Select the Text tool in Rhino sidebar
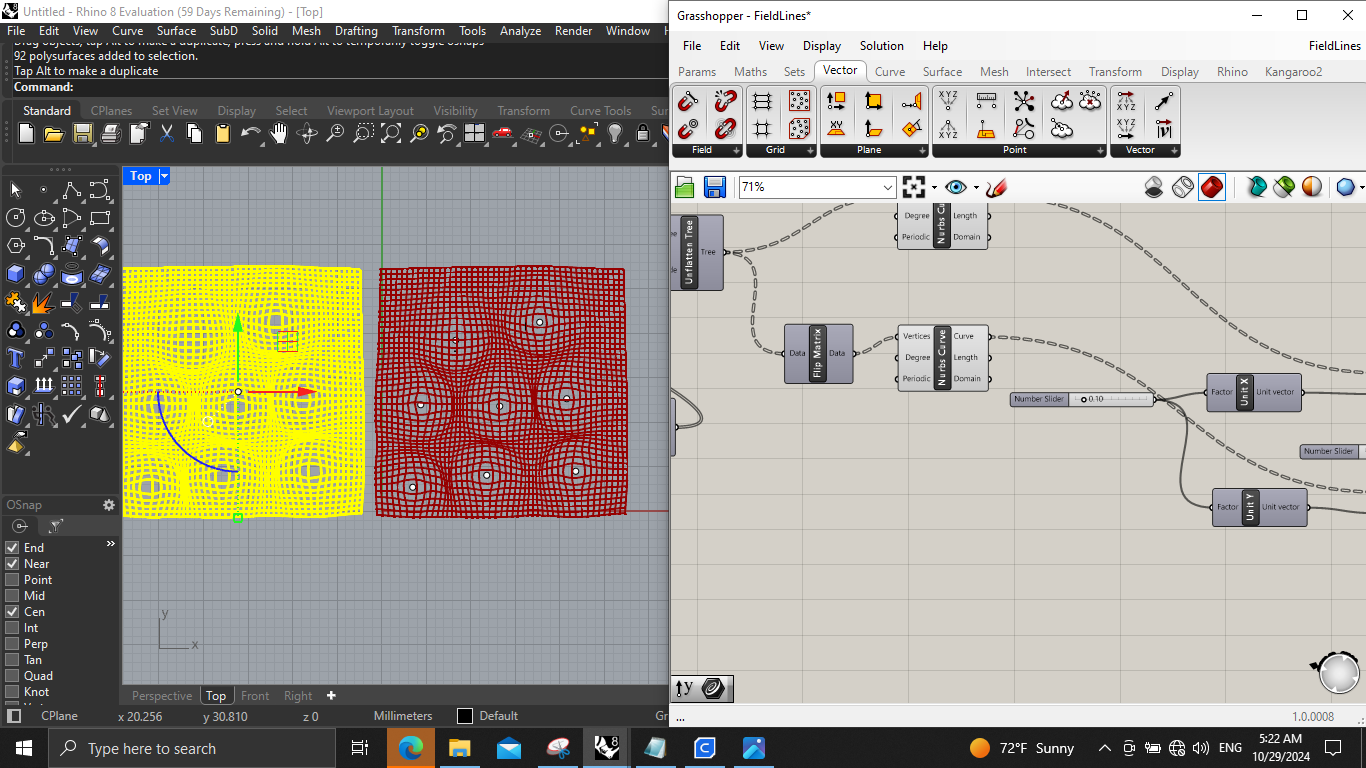The image size is (1366, 768). tap(16, 358)
